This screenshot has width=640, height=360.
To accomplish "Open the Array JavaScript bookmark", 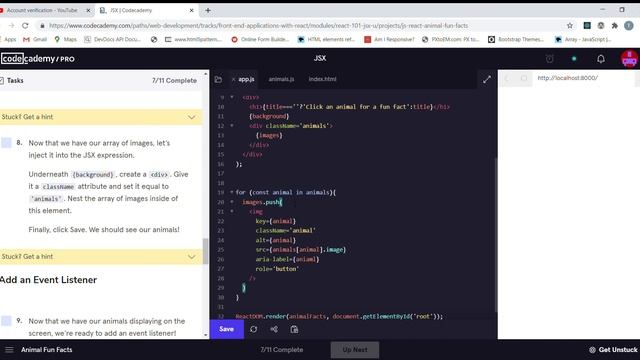I will click(x=583, y=40).
